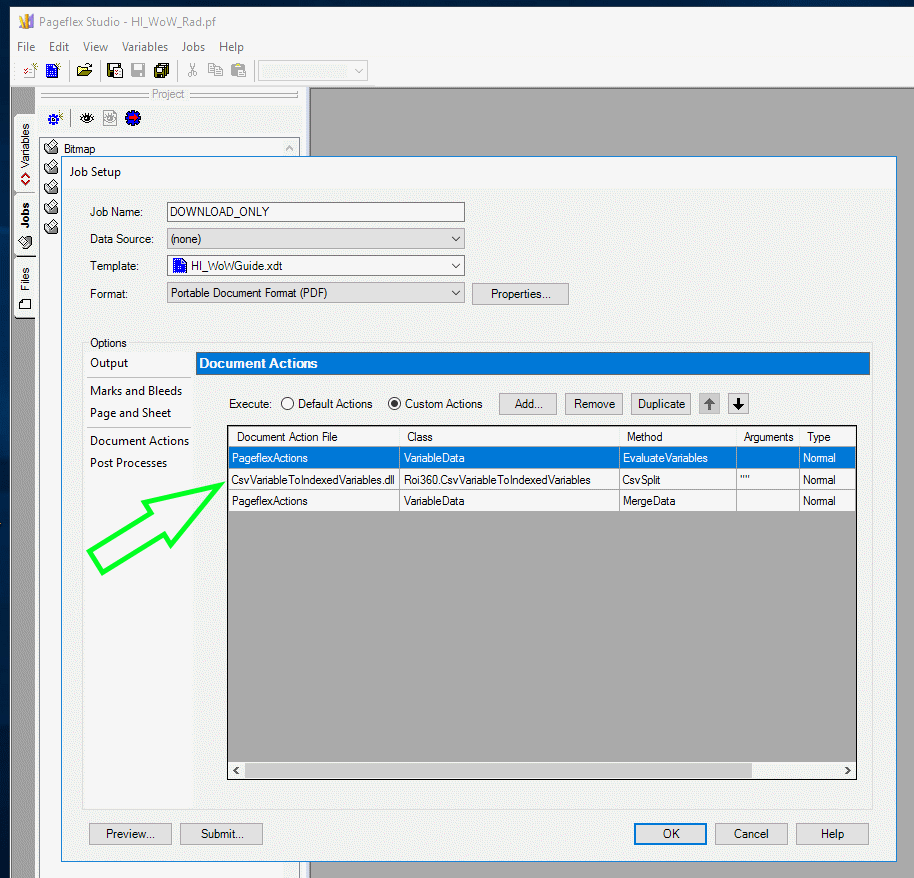Select Default Actions radio button
The width and height of the screenshot is (914, 878).
[x=287, y=403]
